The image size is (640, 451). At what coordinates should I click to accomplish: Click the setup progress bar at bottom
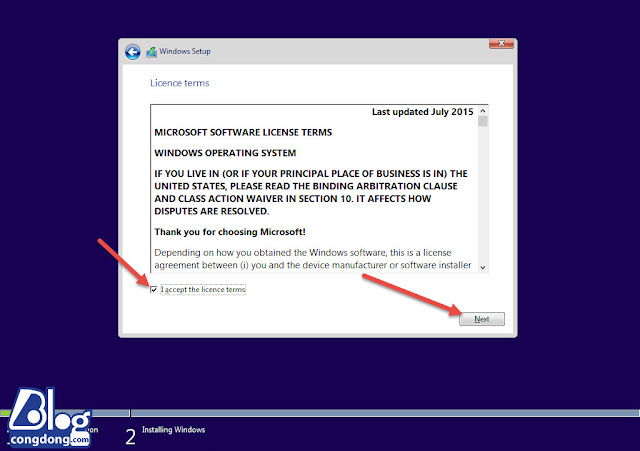320,413
